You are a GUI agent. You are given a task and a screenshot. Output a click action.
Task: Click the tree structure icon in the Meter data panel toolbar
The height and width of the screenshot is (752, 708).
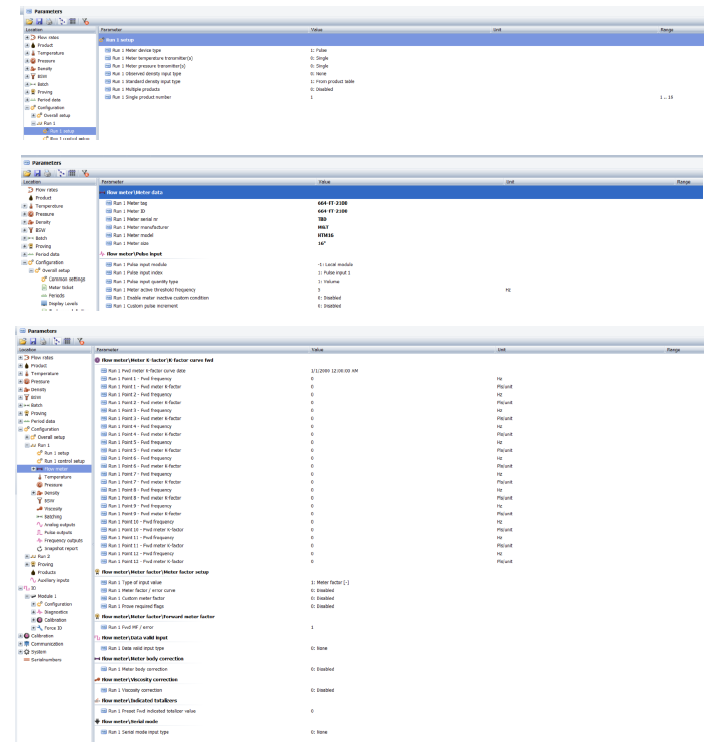point(61,173)
